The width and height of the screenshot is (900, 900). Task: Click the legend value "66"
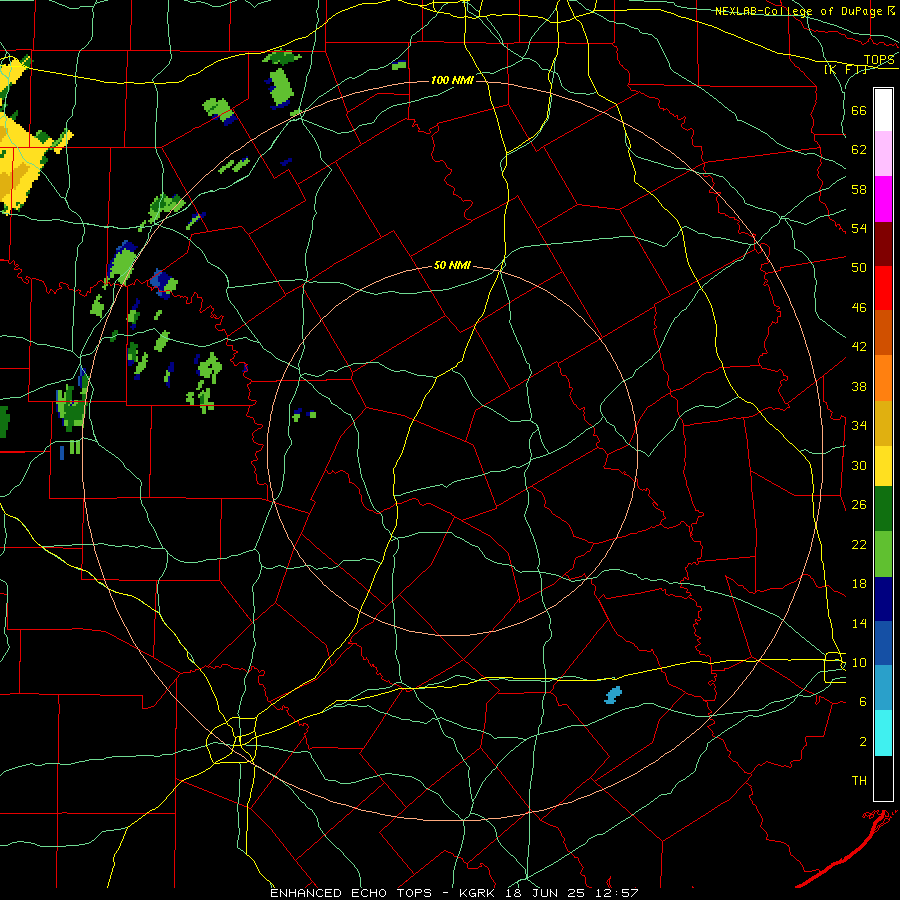(x=859, y=110)
